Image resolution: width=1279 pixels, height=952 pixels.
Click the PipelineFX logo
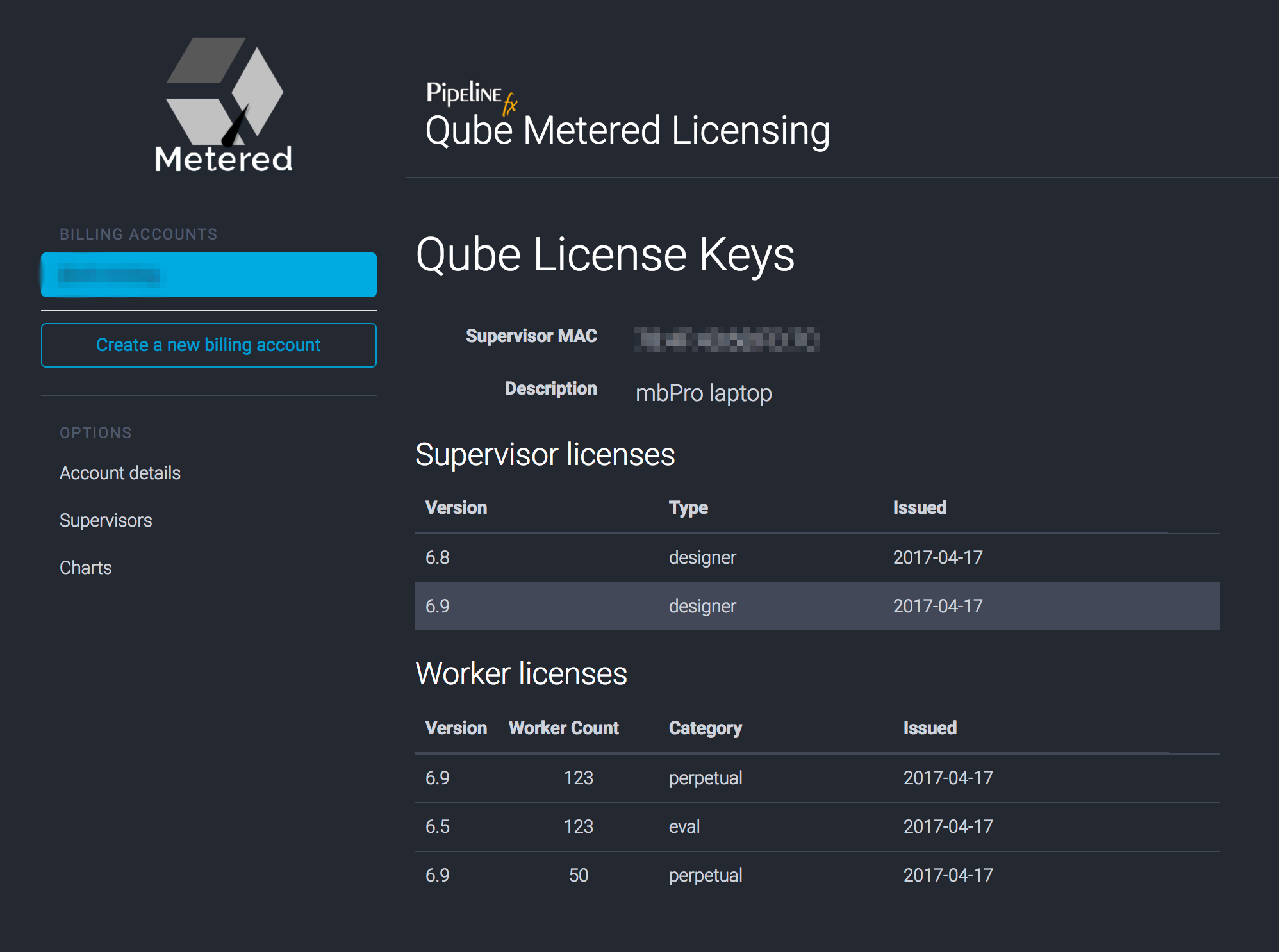pos(471,96)
